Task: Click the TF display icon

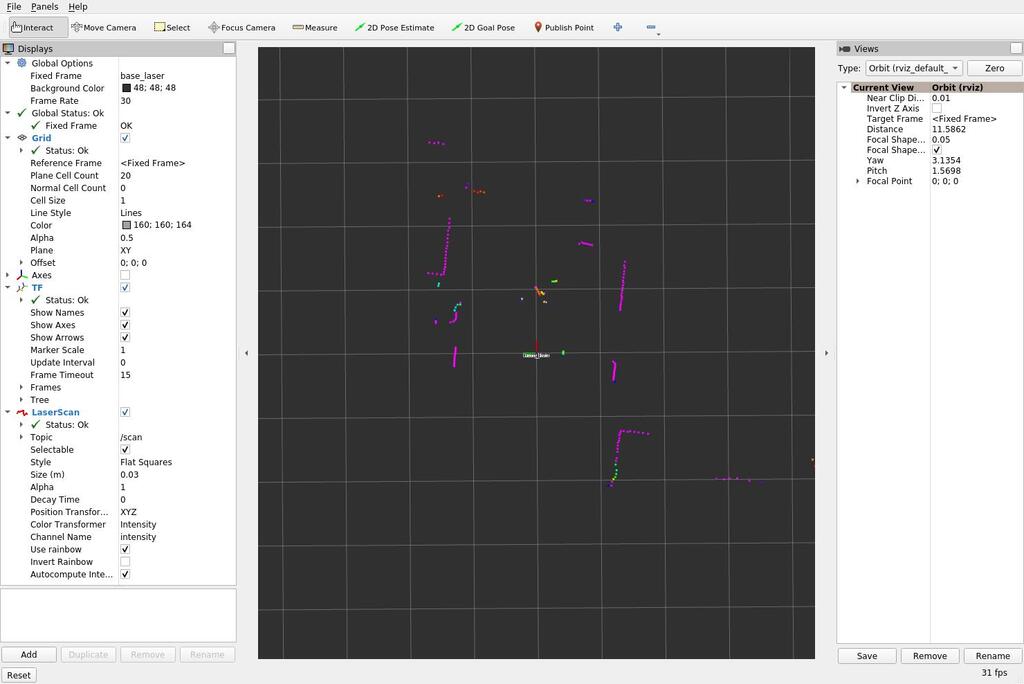Action: pyautogui.click(x=22, y=287)
